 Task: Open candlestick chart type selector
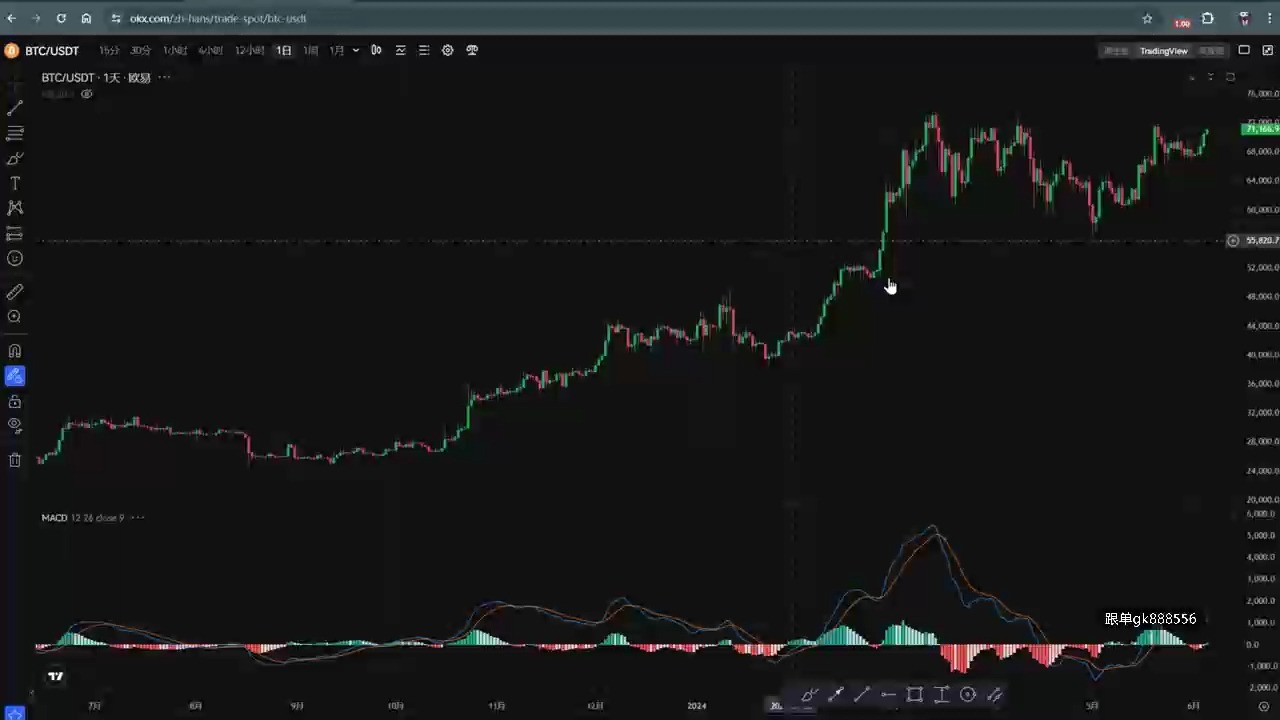point(376,50)
